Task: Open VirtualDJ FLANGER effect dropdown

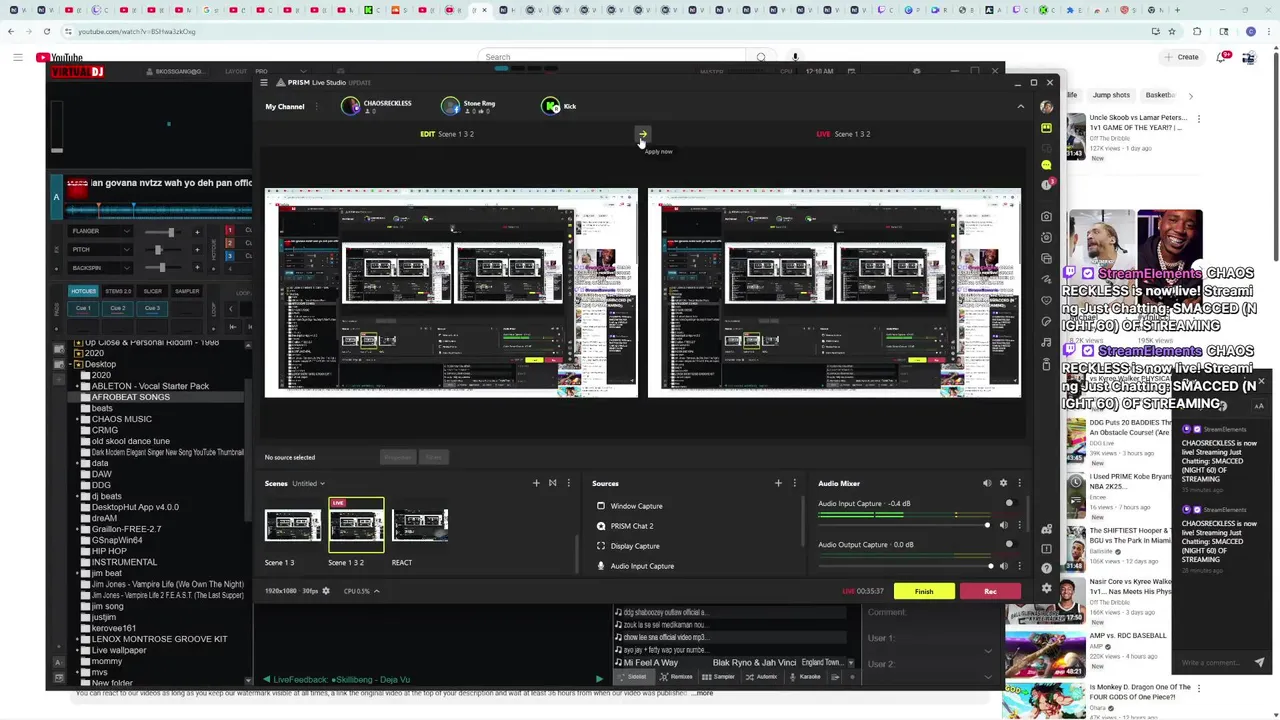Action: point(100,231)
